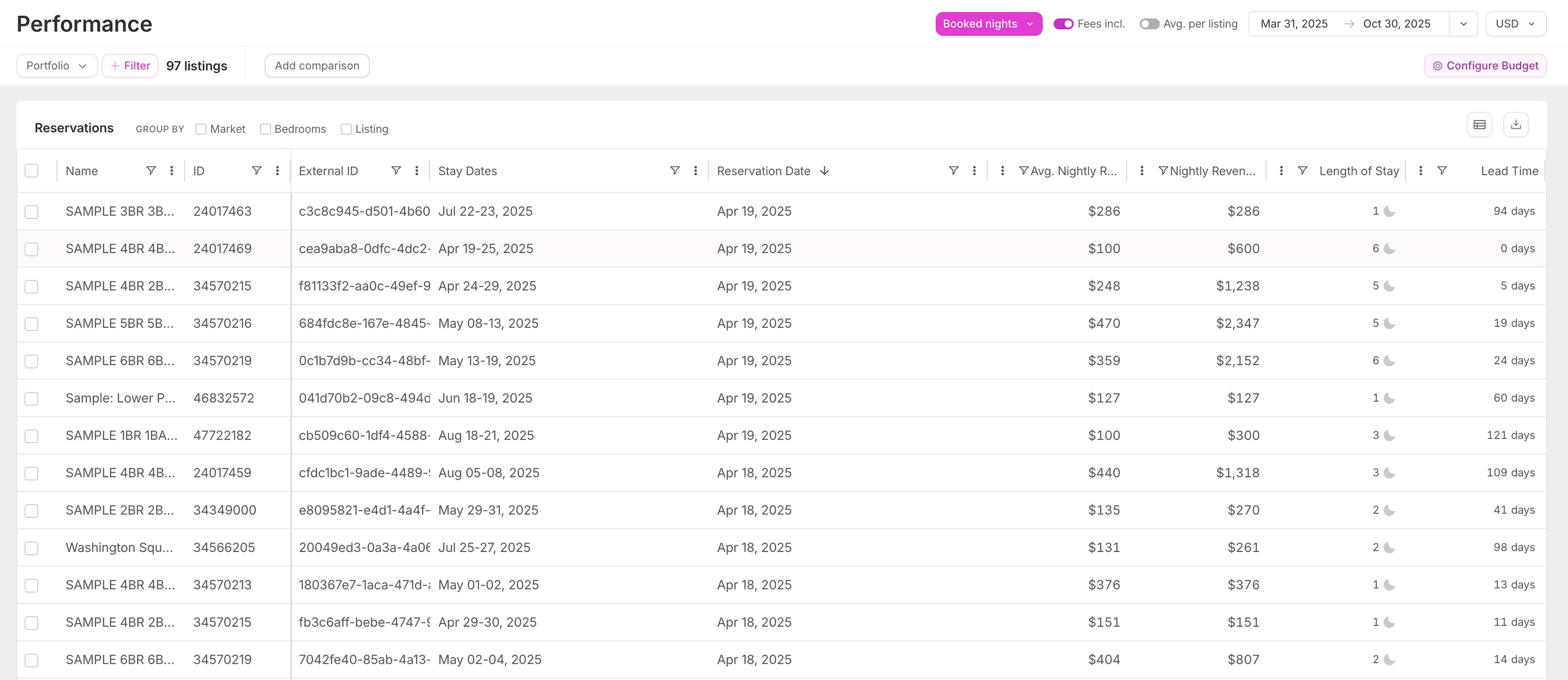
Task: Click the $1,238 nightly revenue cell
Action: (1238, 286)
